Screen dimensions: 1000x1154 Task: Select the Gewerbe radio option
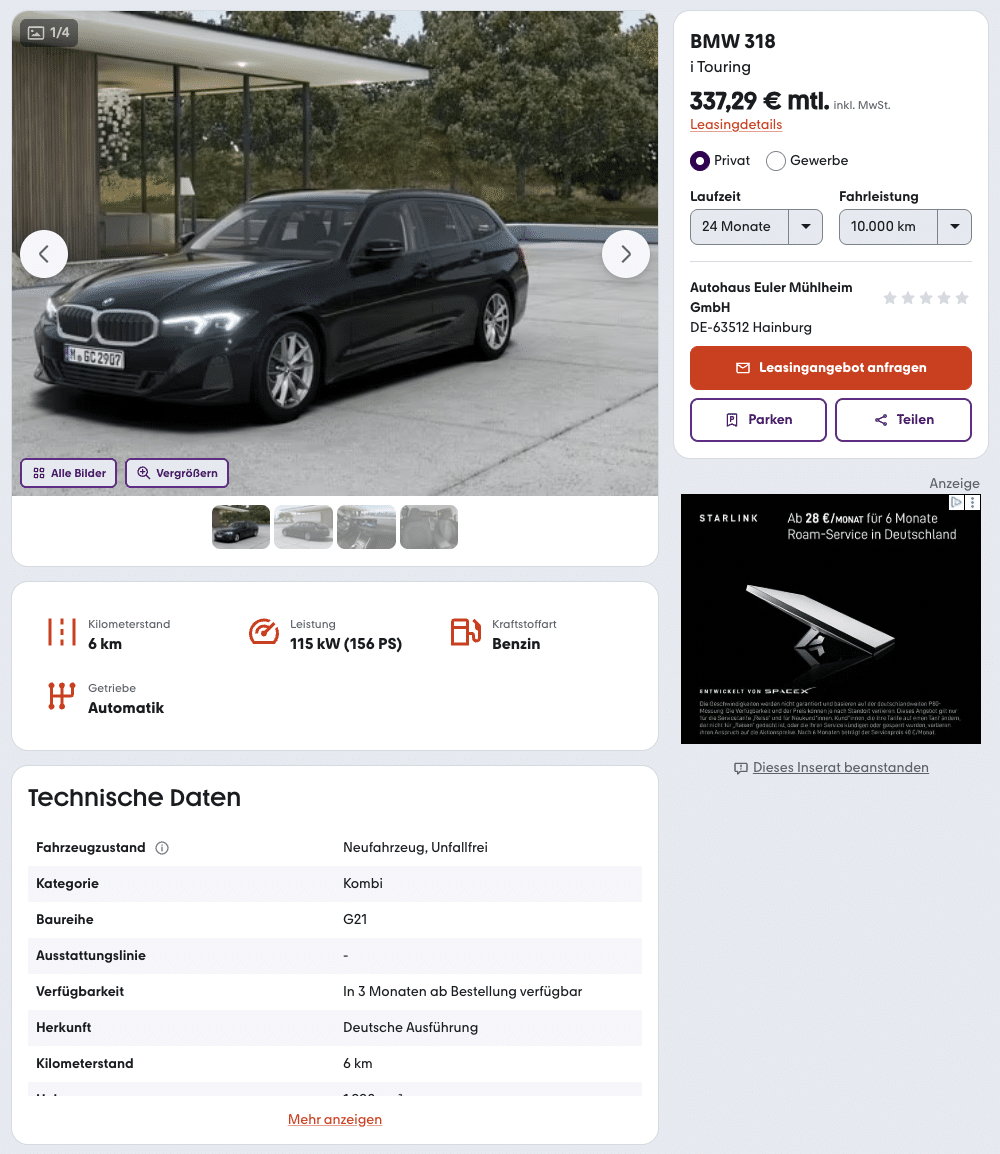(x=776, y=161)
